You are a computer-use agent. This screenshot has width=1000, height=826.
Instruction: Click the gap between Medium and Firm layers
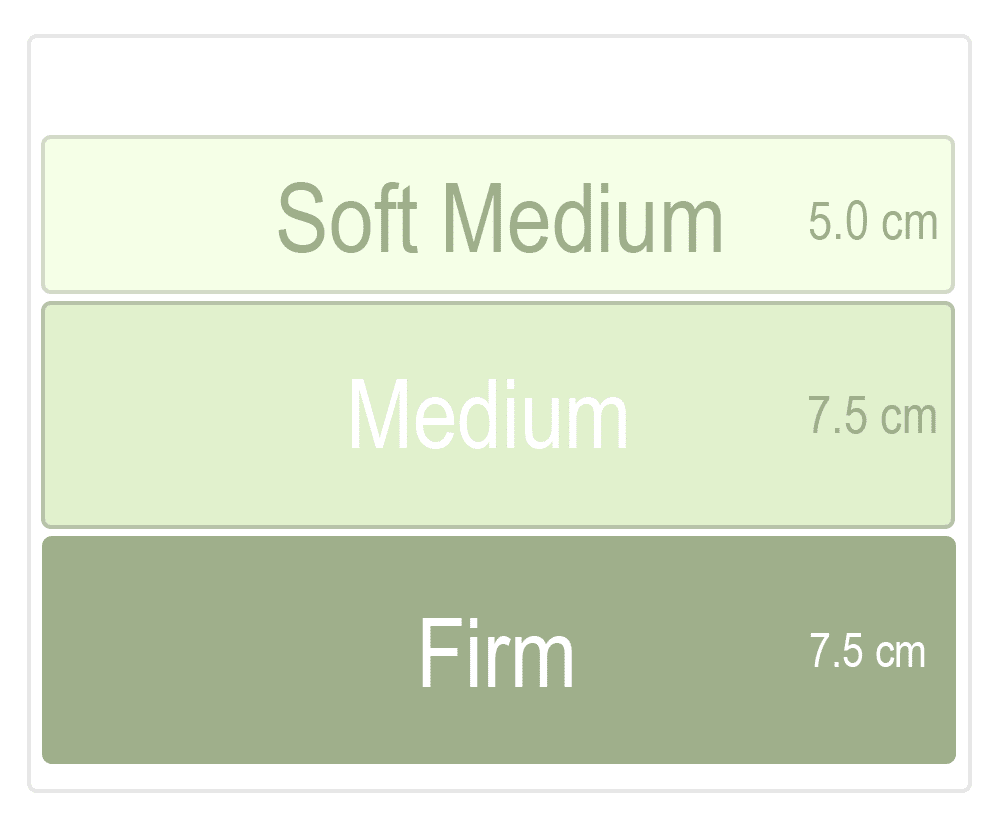[498, 532]
